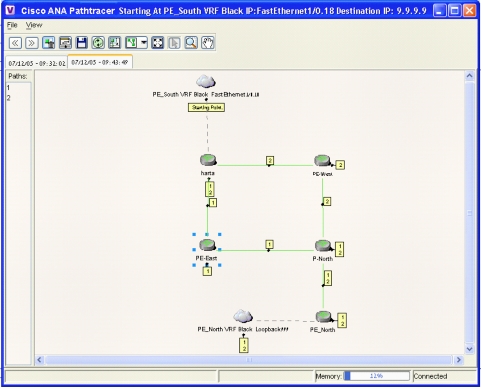Screen dimensions: 482x389
Task: Click the 1 2 badge under the Loopback cloud
Action: (x=244, y=345)
